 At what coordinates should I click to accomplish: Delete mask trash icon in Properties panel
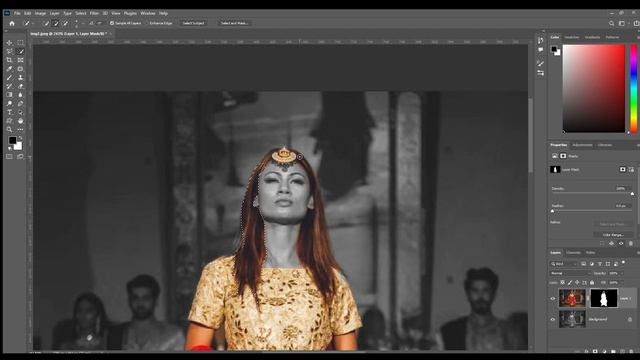[x=631, y=243]
